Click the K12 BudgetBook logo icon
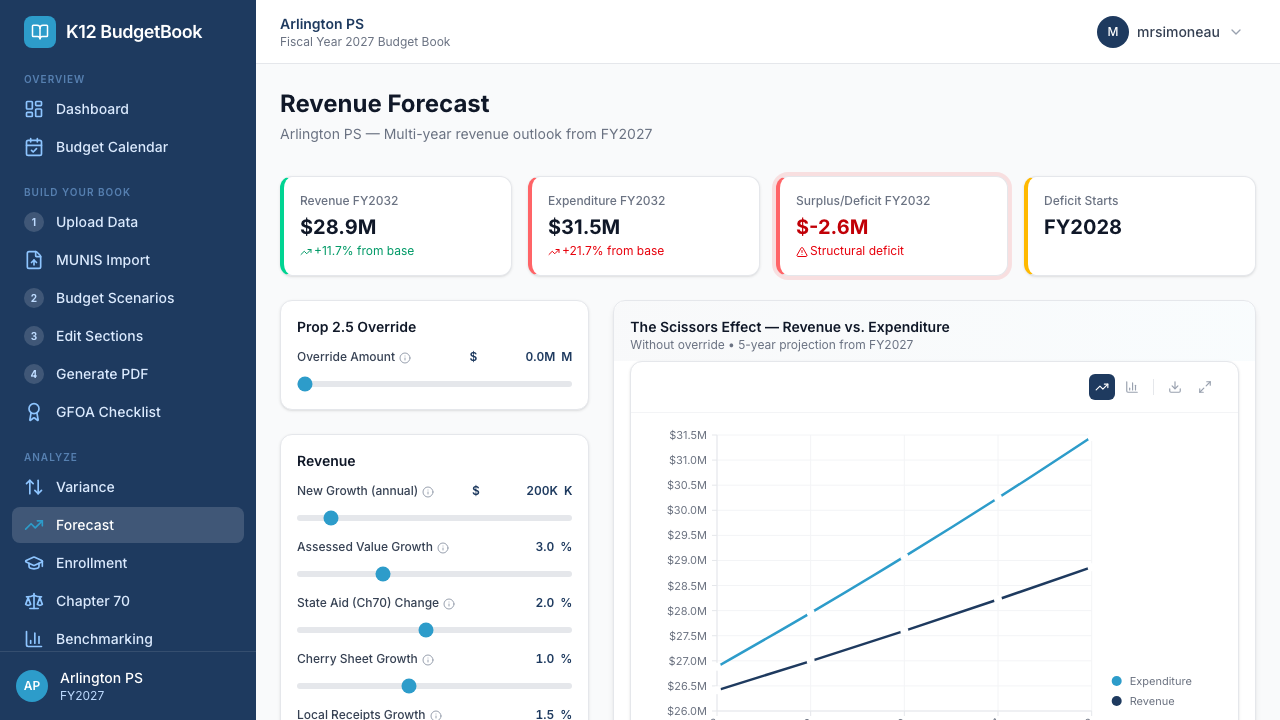Viewport: 1280px width, 720px height. (x=40, y=32)
